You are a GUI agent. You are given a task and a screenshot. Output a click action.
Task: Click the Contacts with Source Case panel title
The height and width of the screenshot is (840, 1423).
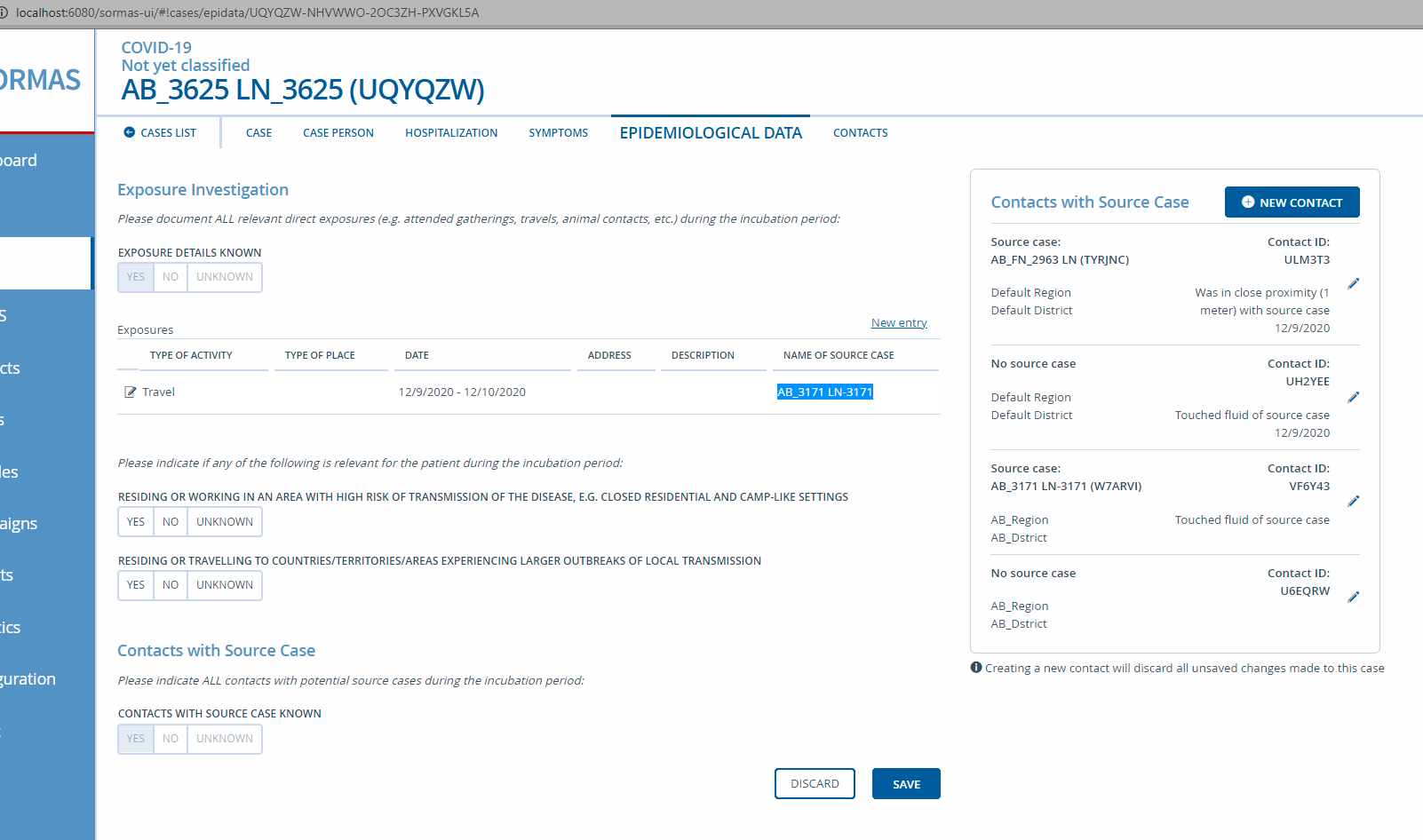pyautogui.click(x=1090, y=202)
